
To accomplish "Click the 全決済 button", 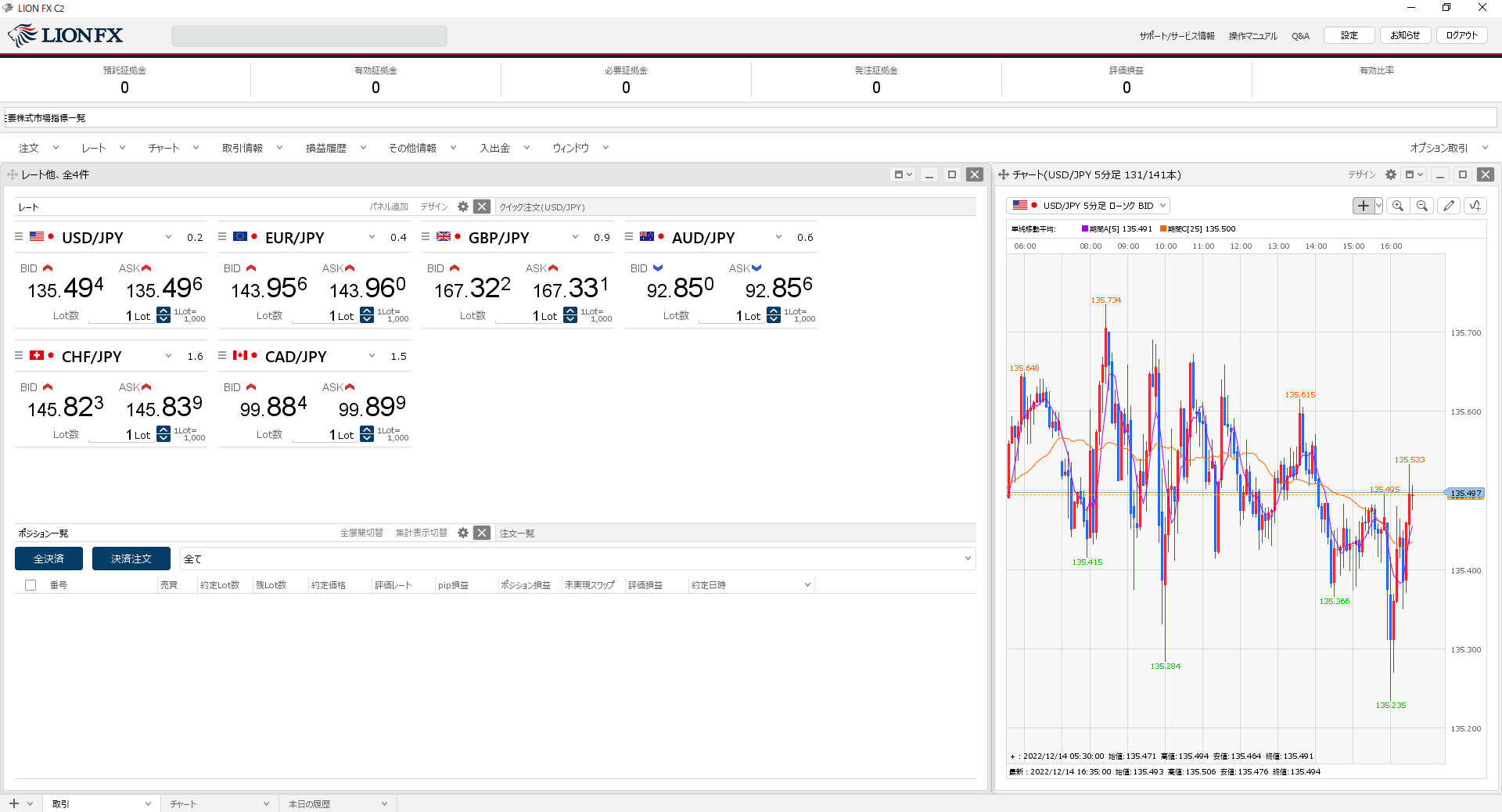I will pyautogui.click(x=49, y=559).
